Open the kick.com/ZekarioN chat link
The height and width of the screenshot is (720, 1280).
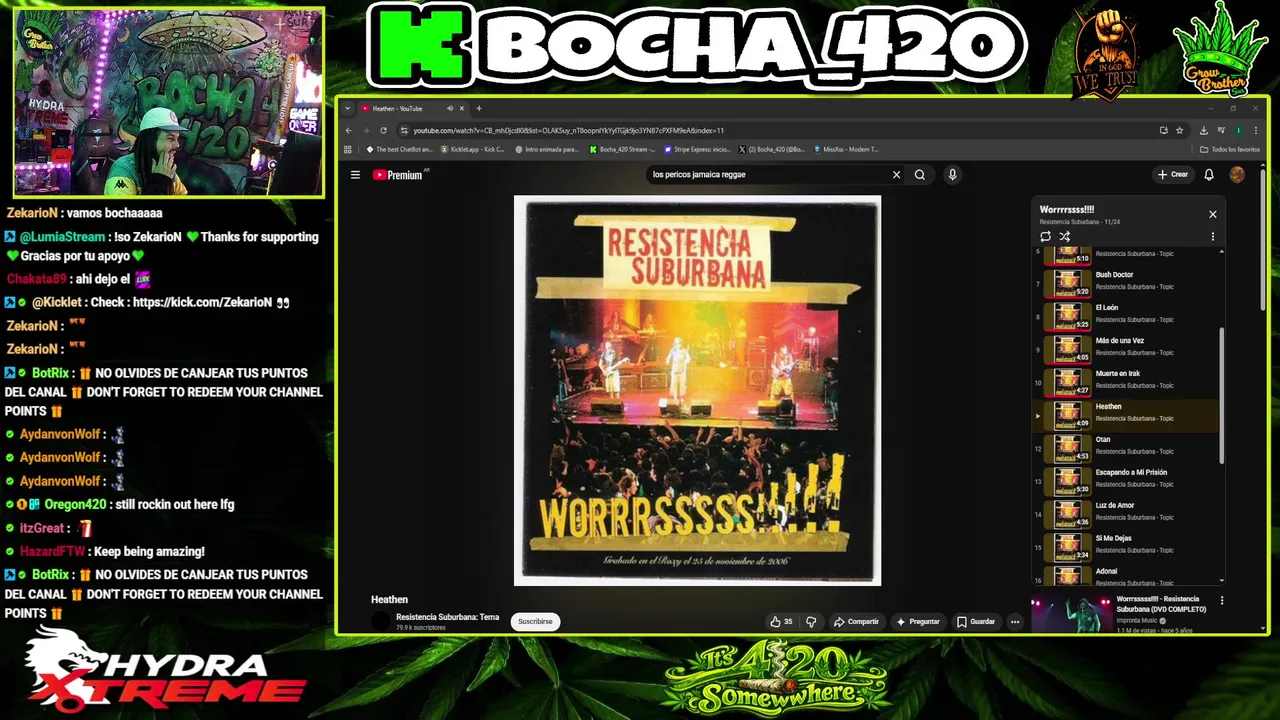coord(202,302)
